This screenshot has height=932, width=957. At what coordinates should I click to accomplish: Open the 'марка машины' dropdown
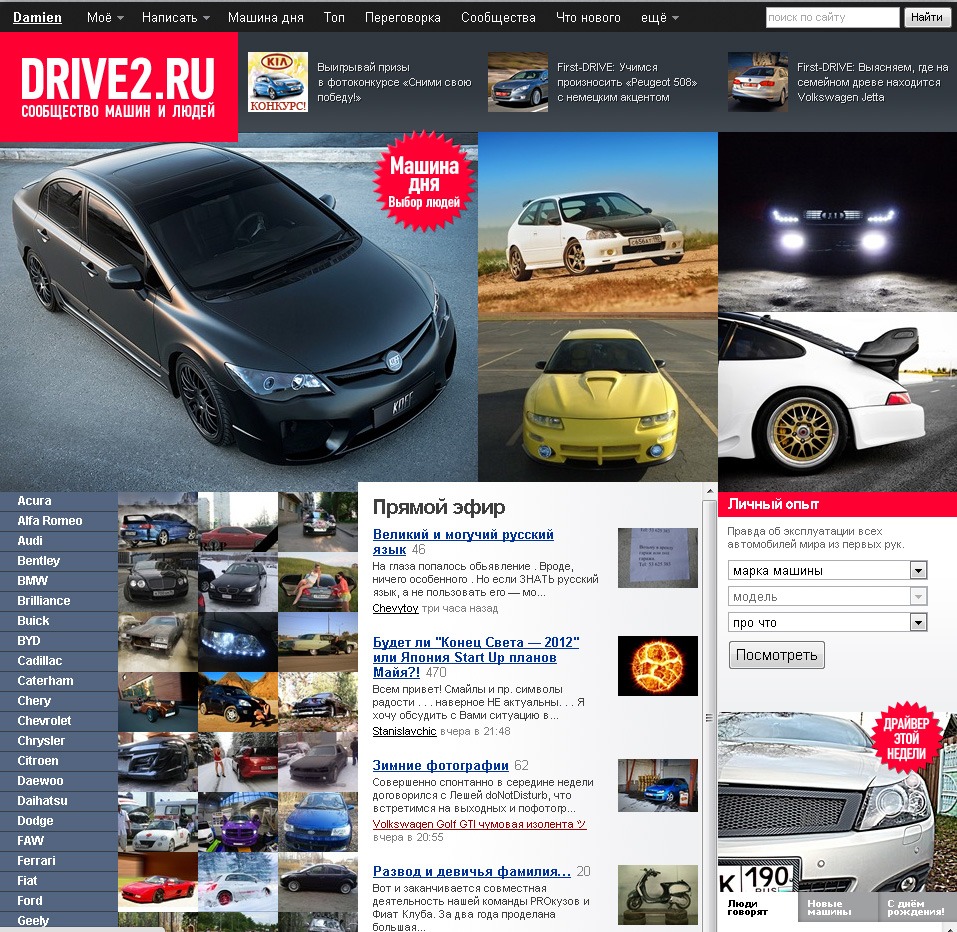828,571
